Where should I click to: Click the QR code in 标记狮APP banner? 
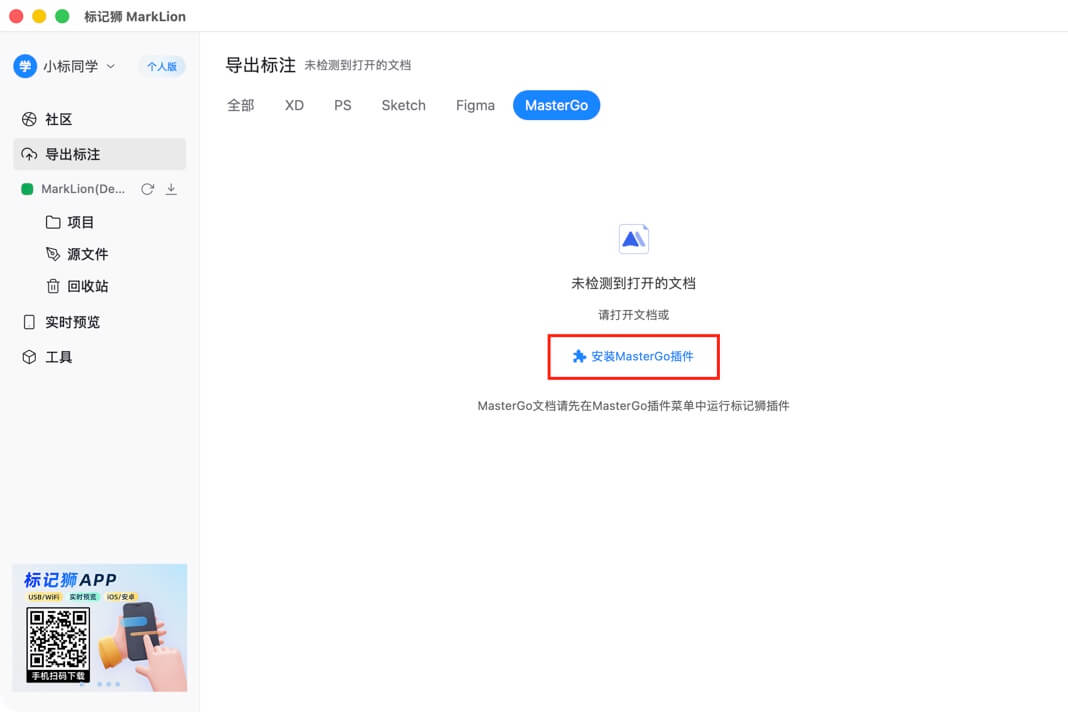(x=58, y=639)
